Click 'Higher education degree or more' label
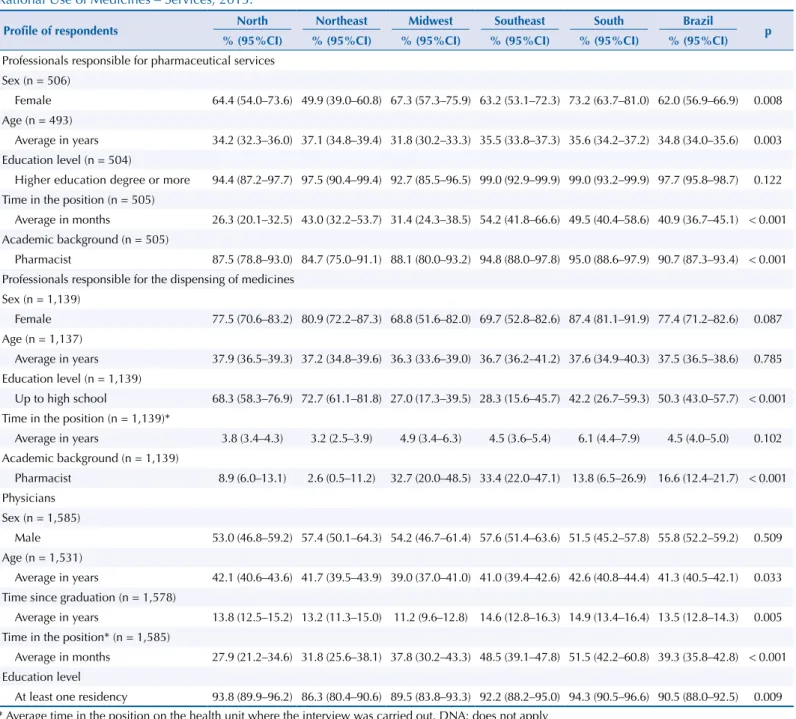 click(102, 180)
